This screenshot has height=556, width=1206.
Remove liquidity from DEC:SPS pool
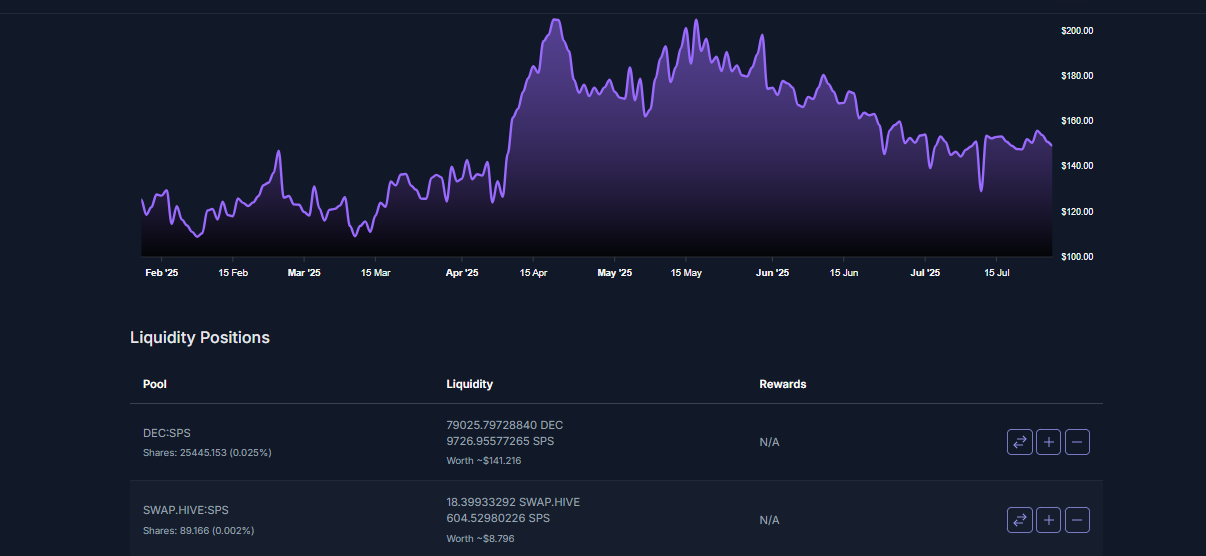[x=1077, y=442]
